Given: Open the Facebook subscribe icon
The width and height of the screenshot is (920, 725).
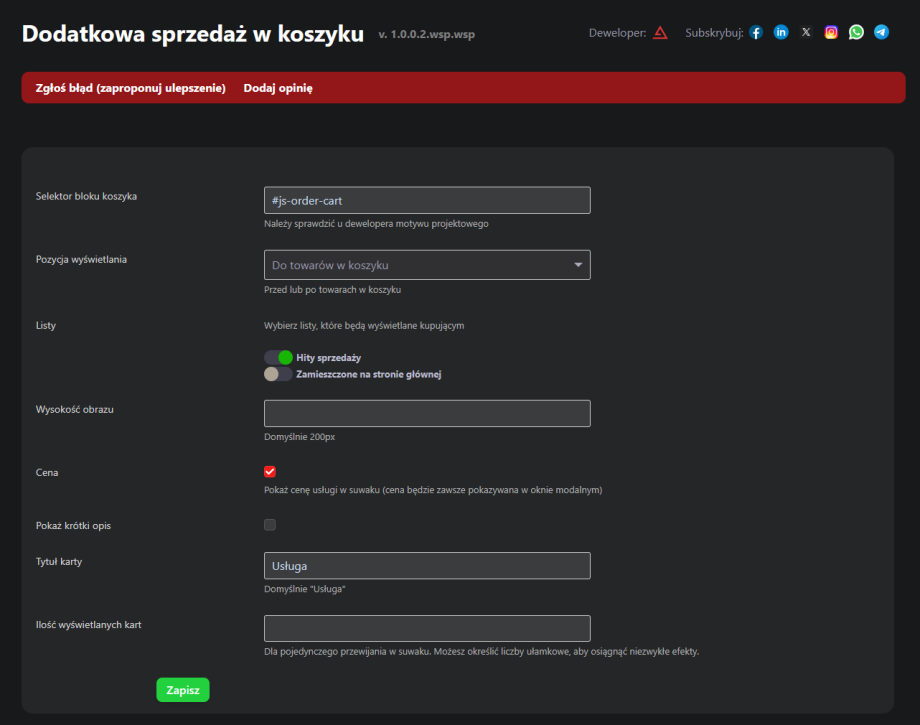Looking at the screenshot, I should point(756,32).
